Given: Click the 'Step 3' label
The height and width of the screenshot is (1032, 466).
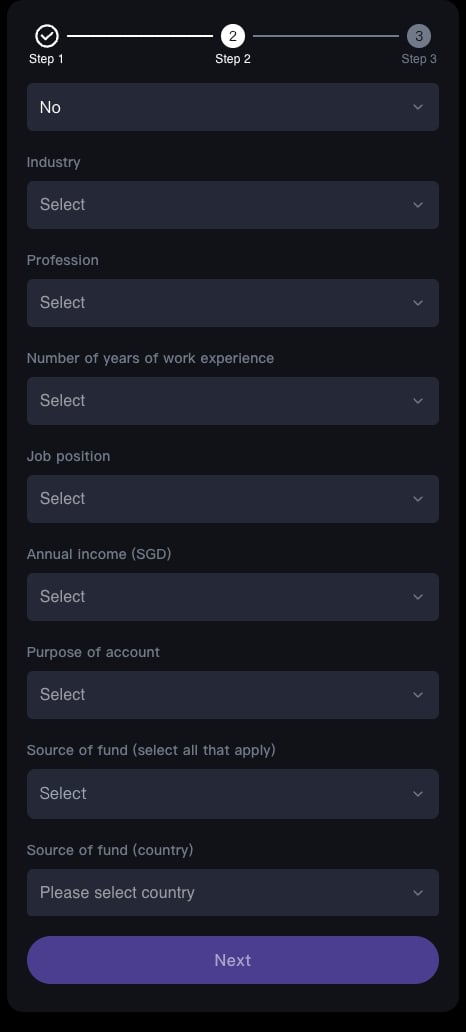Looking at the screenshot, I should coord(419,59).
